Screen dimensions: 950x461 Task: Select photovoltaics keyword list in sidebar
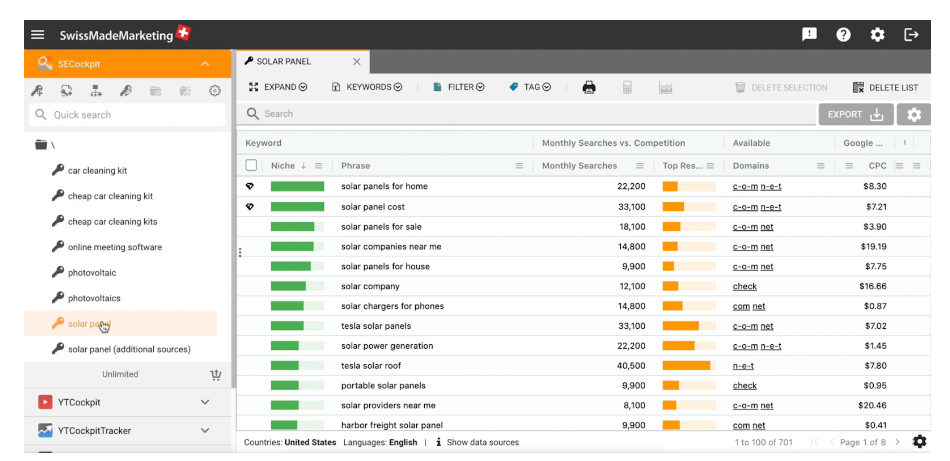(x=94, y=298)
